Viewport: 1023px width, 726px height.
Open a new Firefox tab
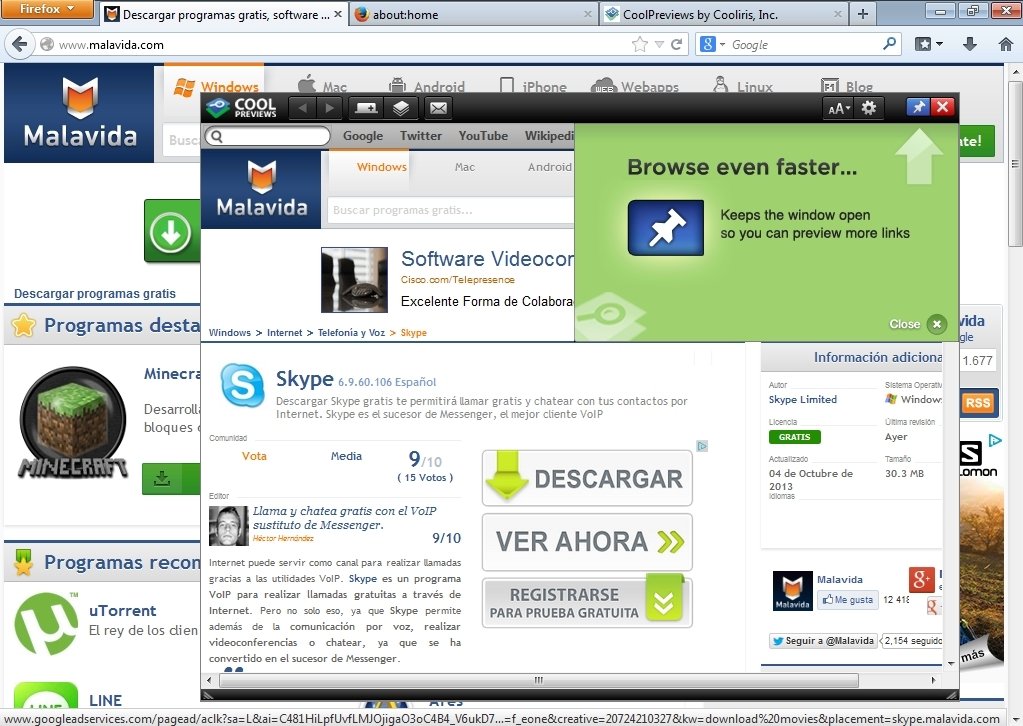(x=863, y=14)
